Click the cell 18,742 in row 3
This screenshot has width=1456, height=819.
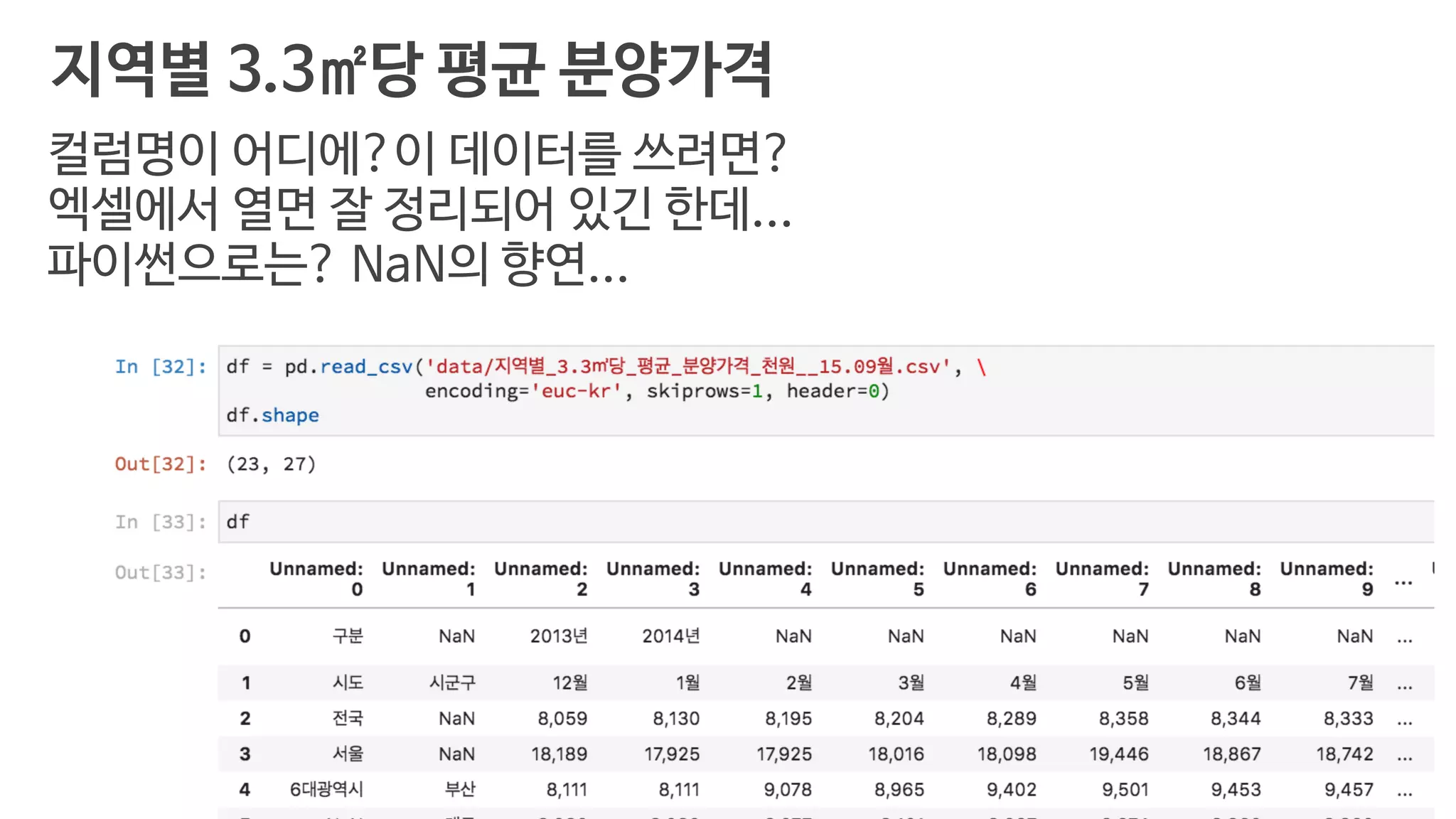coord(1345,754)
